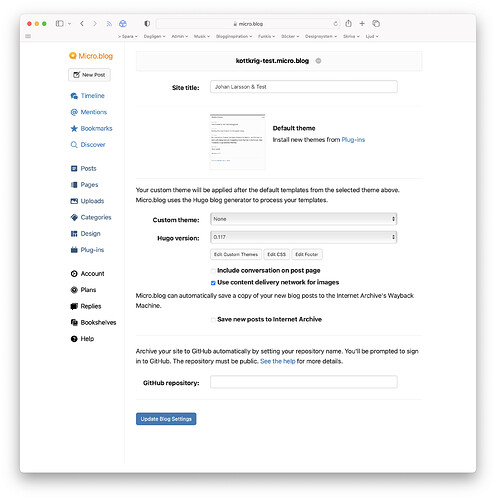Follow the Plug-ins link for themes
This screenshot has height=500, width=497.
[x=353, y=140]
